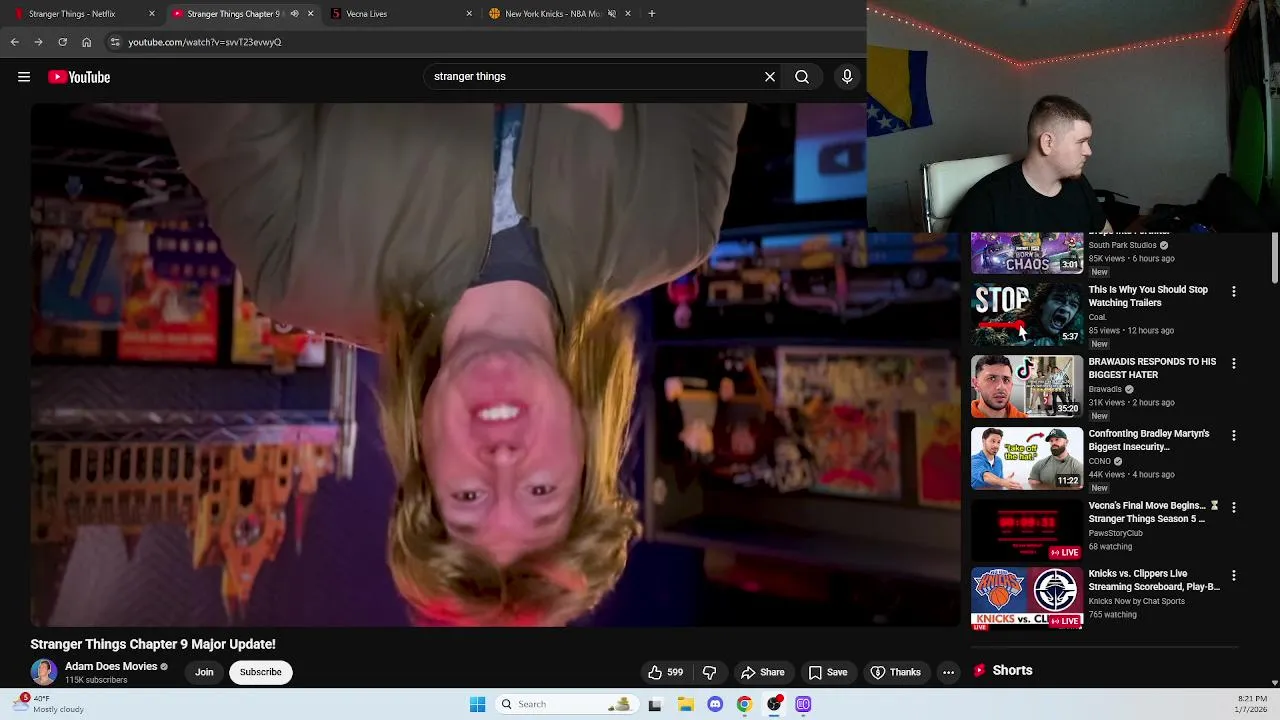Subscribe to Adam Does Movies
Image resolution: width=1280 pixels, height=720 pixels.
click(260, 672)
